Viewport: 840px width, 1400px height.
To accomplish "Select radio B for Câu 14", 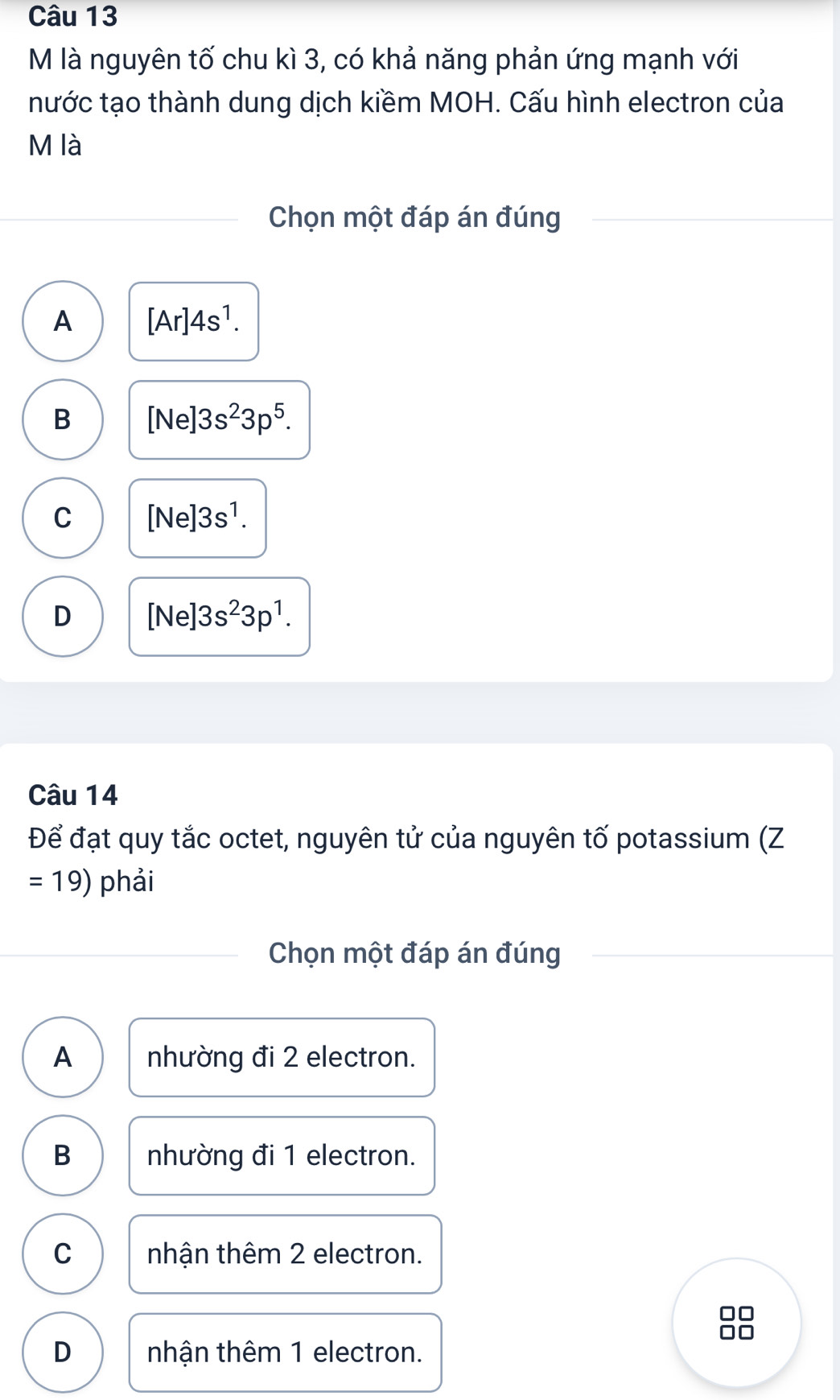I will click(63, 1155).
